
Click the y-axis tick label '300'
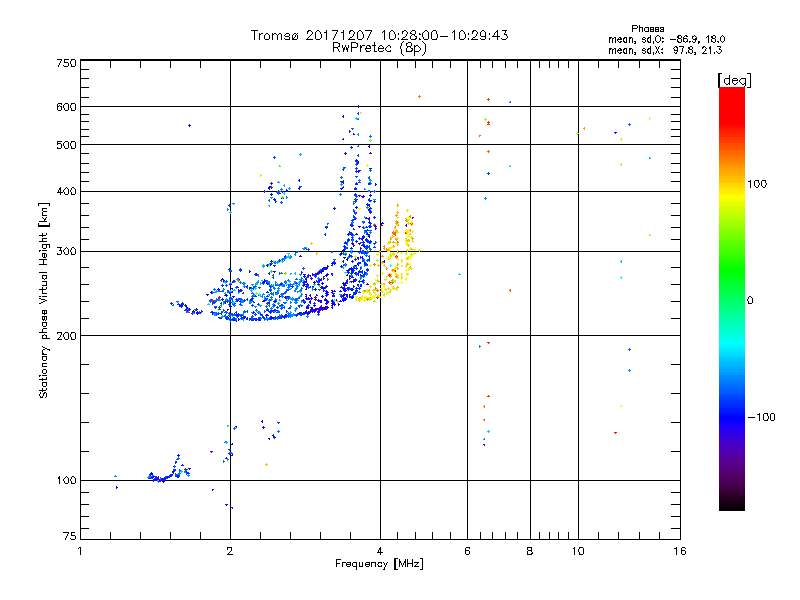click(66, 252)
